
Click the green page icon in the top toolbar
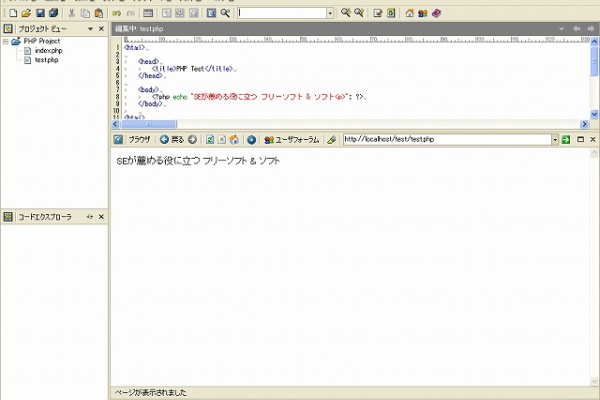[x=391, y=13]
